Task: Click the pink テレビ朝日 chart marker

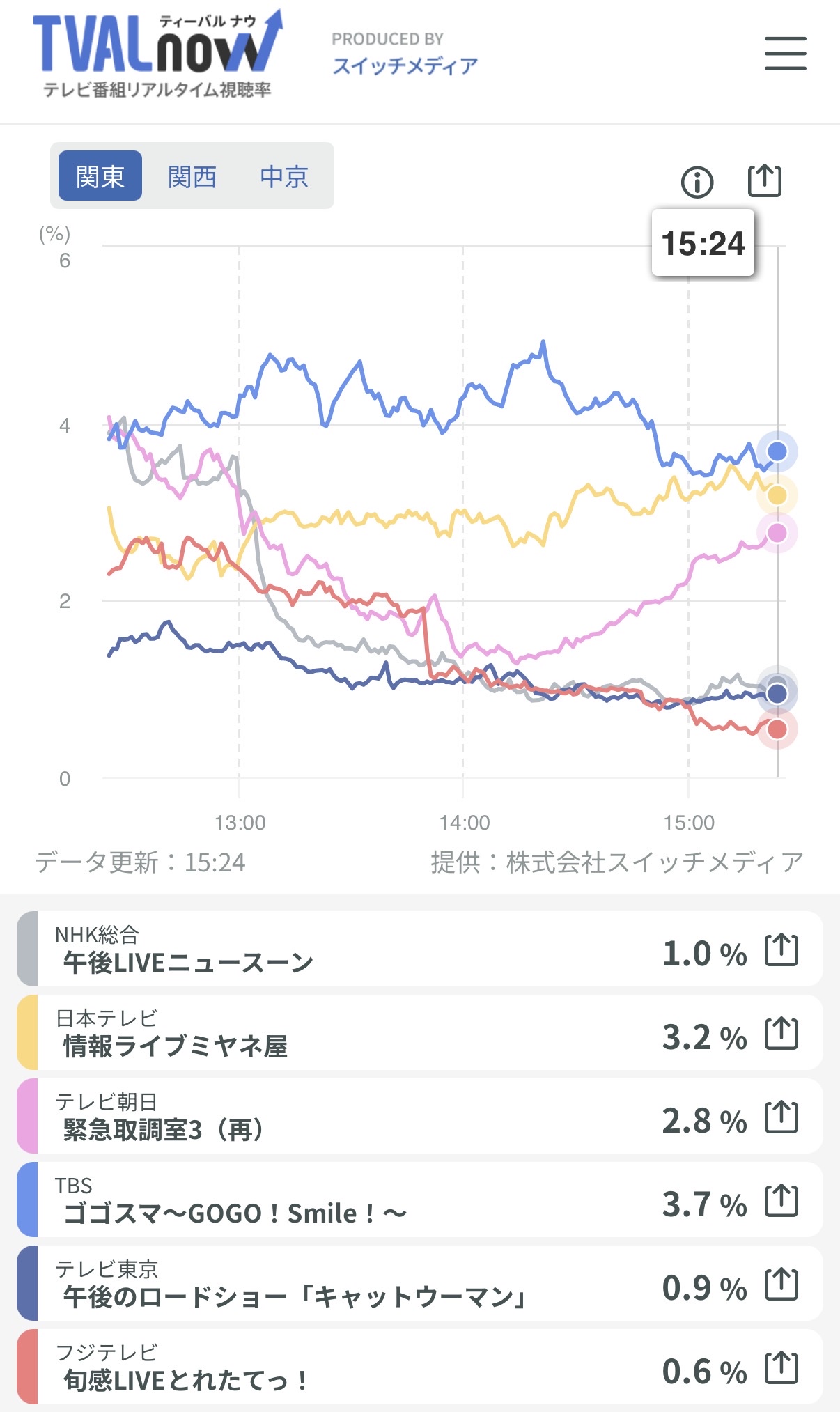Action: (777, 533)
